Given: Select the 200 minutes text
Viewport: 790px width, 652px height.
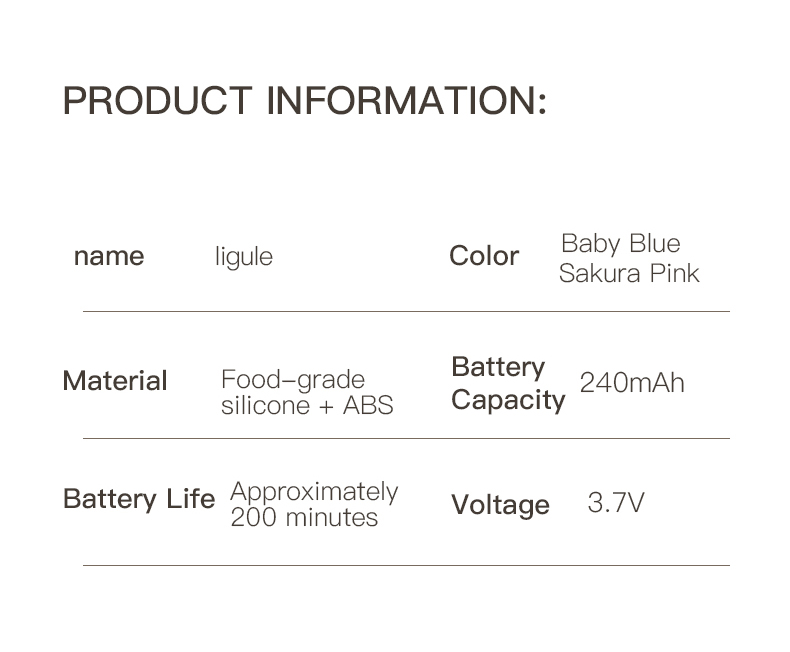Looking at the screenshot, I should tap(304, 518).
